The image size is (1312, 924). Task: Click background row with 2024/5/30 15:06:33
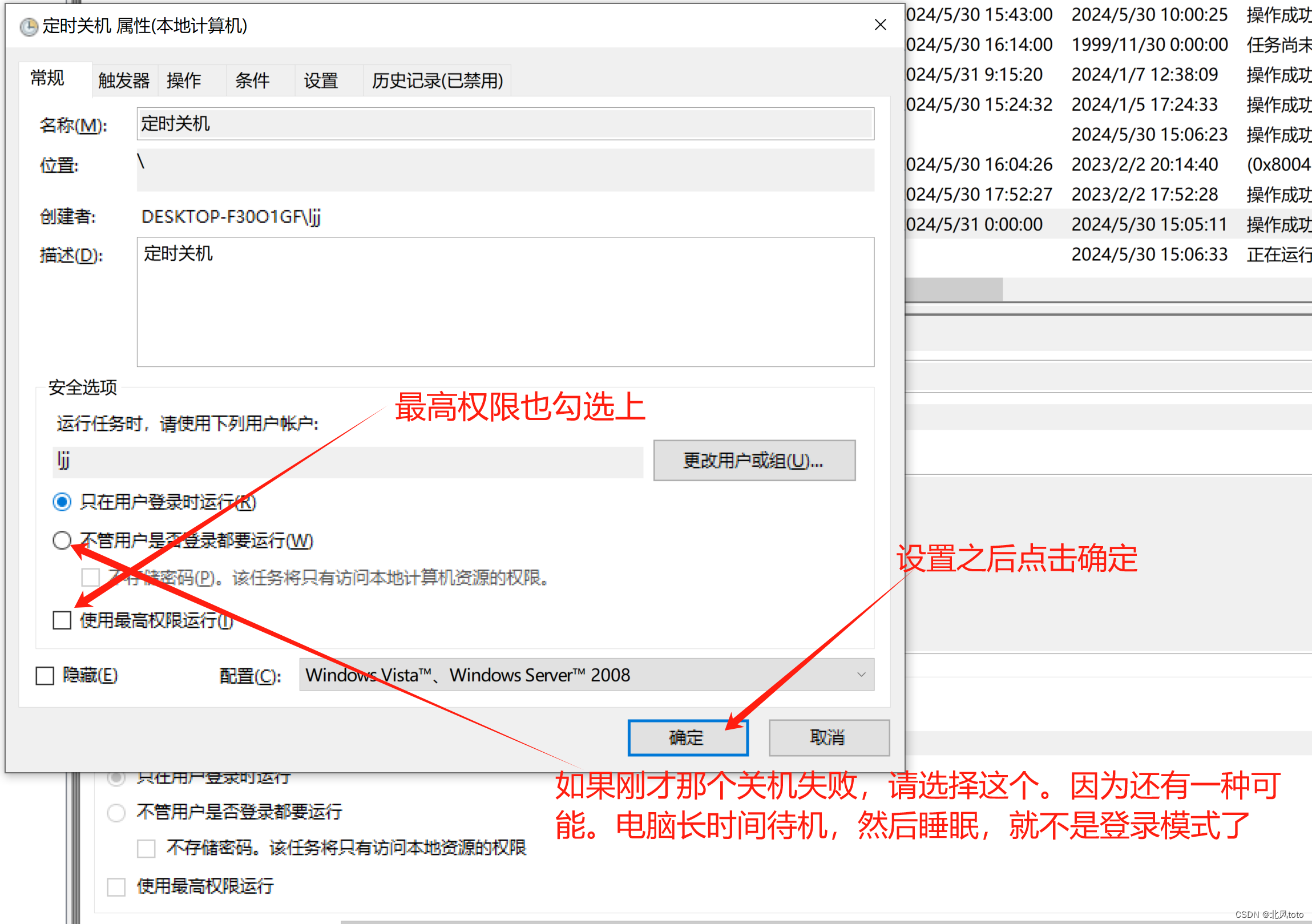tap(1108, 255)
